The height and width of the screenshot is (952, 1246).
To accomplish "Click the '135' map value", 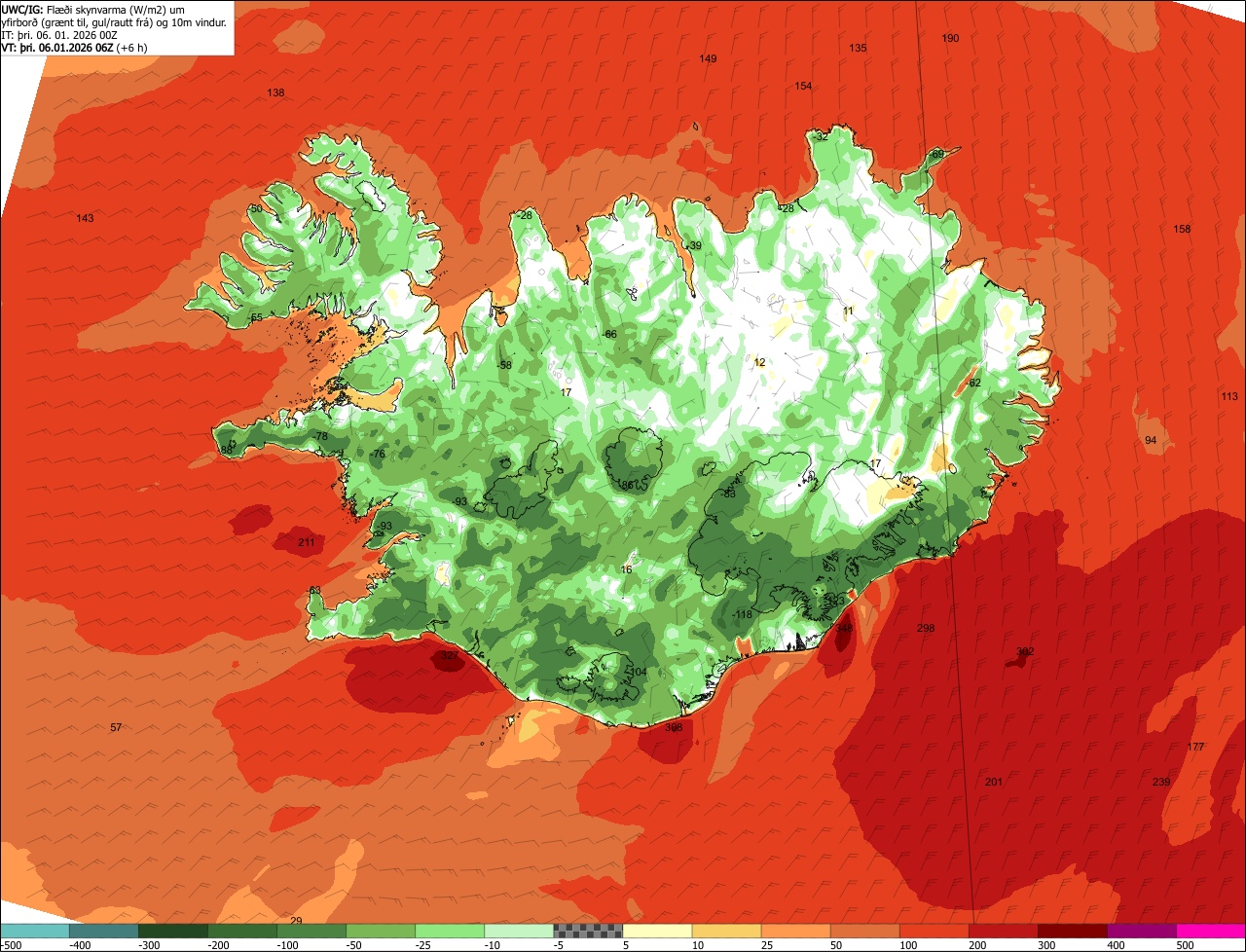I will point(858,48).
